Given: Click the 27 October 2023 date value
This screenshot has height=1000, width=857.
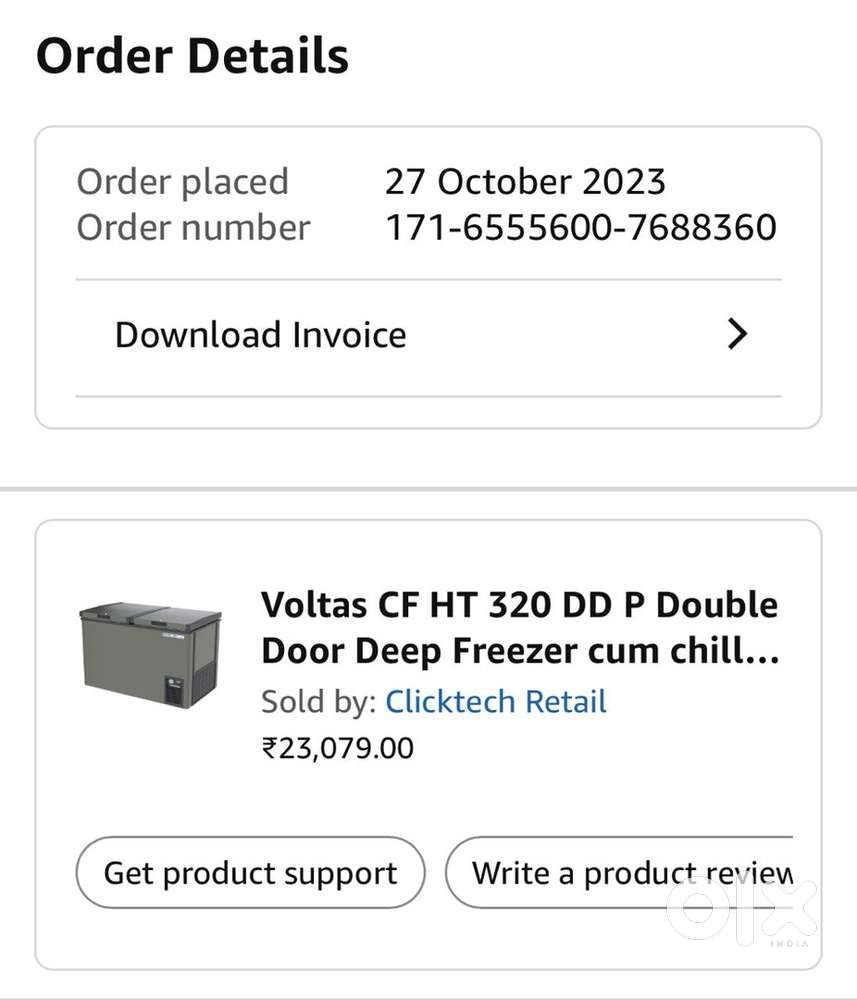Looking at the screenshot, I should [525, 181].
